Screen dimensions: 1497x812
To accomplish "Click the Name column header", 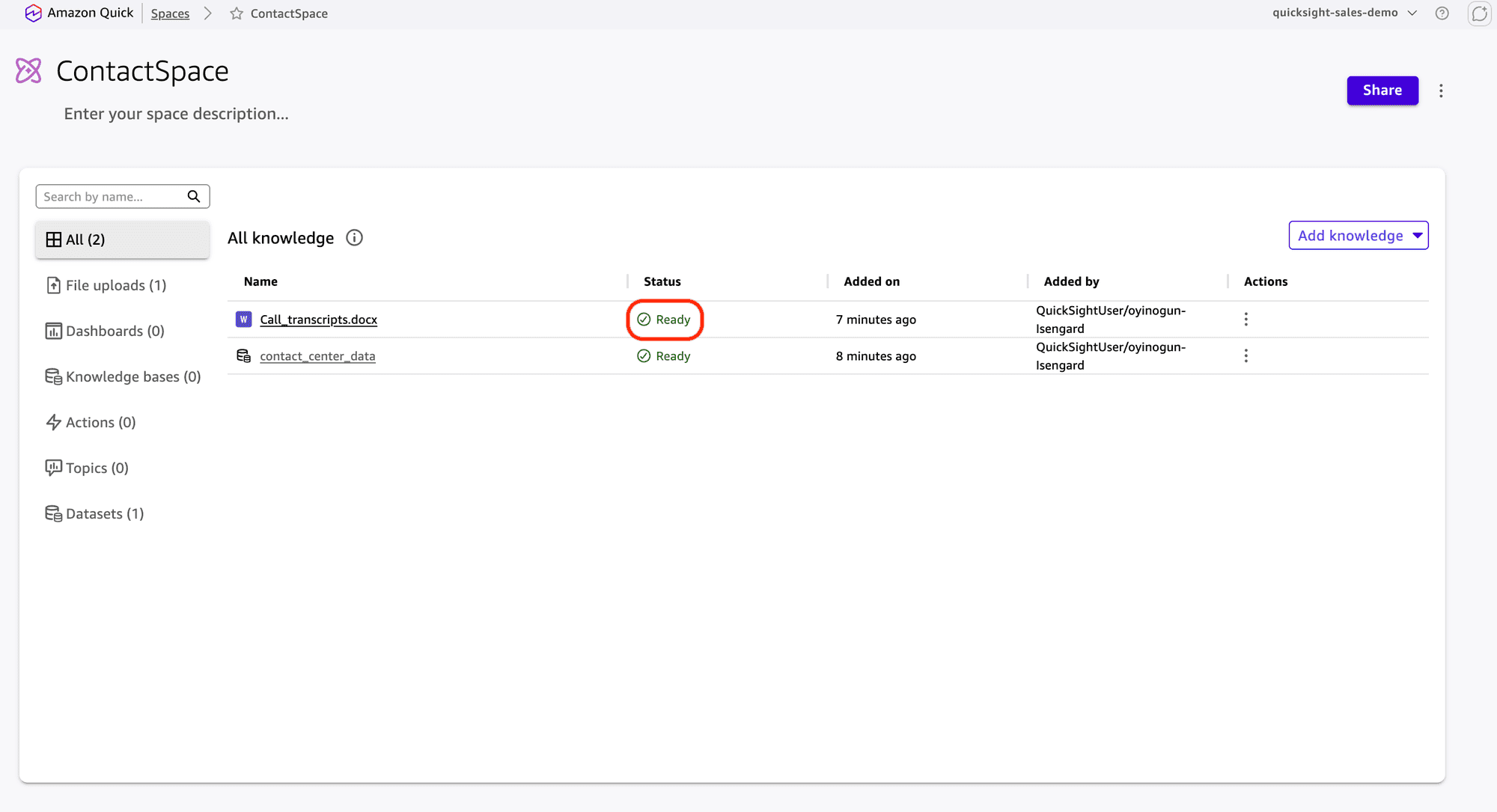I will pyautogui.click(x=260, y=281).
